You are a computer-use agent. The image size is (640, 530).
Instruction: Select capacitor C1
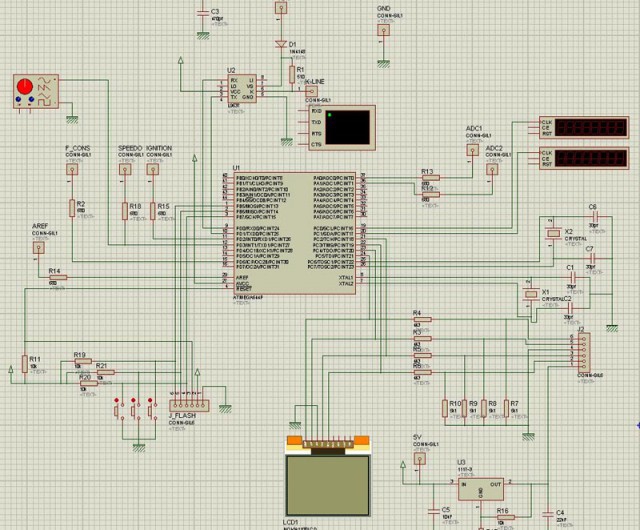point(573,278)
